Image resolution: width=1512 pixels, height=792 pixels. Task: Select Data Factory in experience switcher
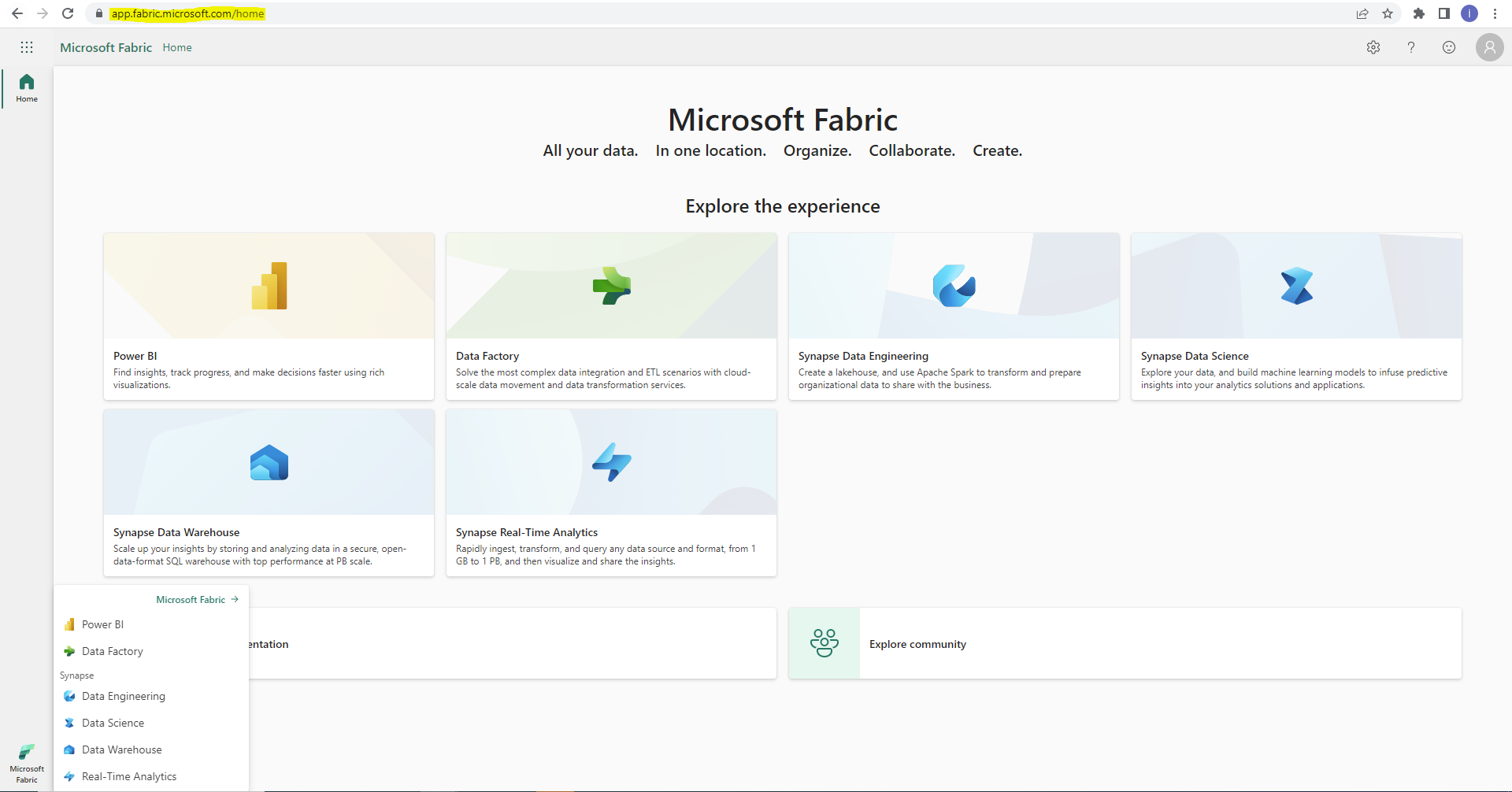[x=151, y=651]
